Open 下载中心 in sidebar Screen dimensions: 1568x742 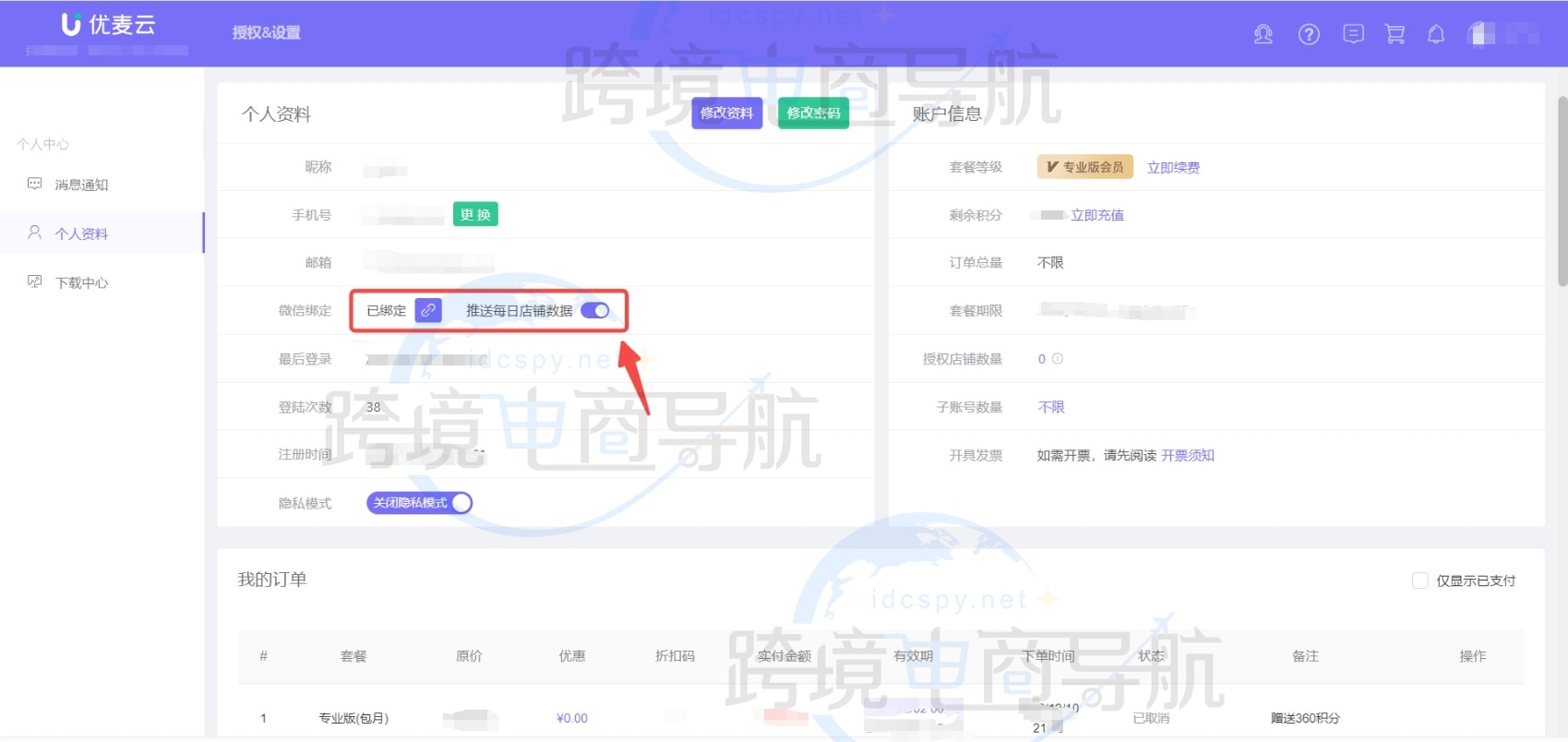pyautogui.click(x=82, y=282)
